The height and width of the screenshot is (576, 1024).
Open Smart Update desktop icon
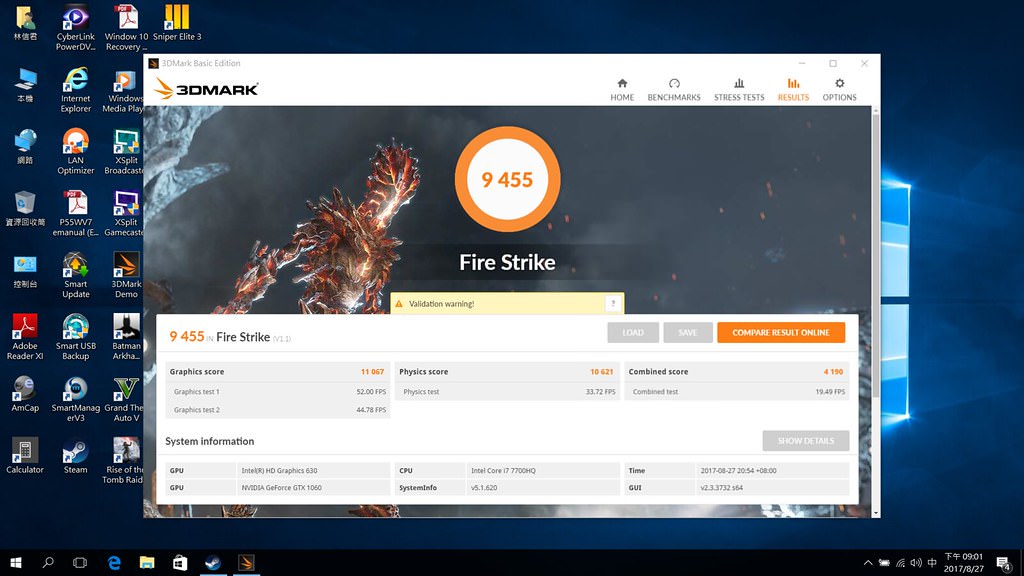[x=76, y=276]
